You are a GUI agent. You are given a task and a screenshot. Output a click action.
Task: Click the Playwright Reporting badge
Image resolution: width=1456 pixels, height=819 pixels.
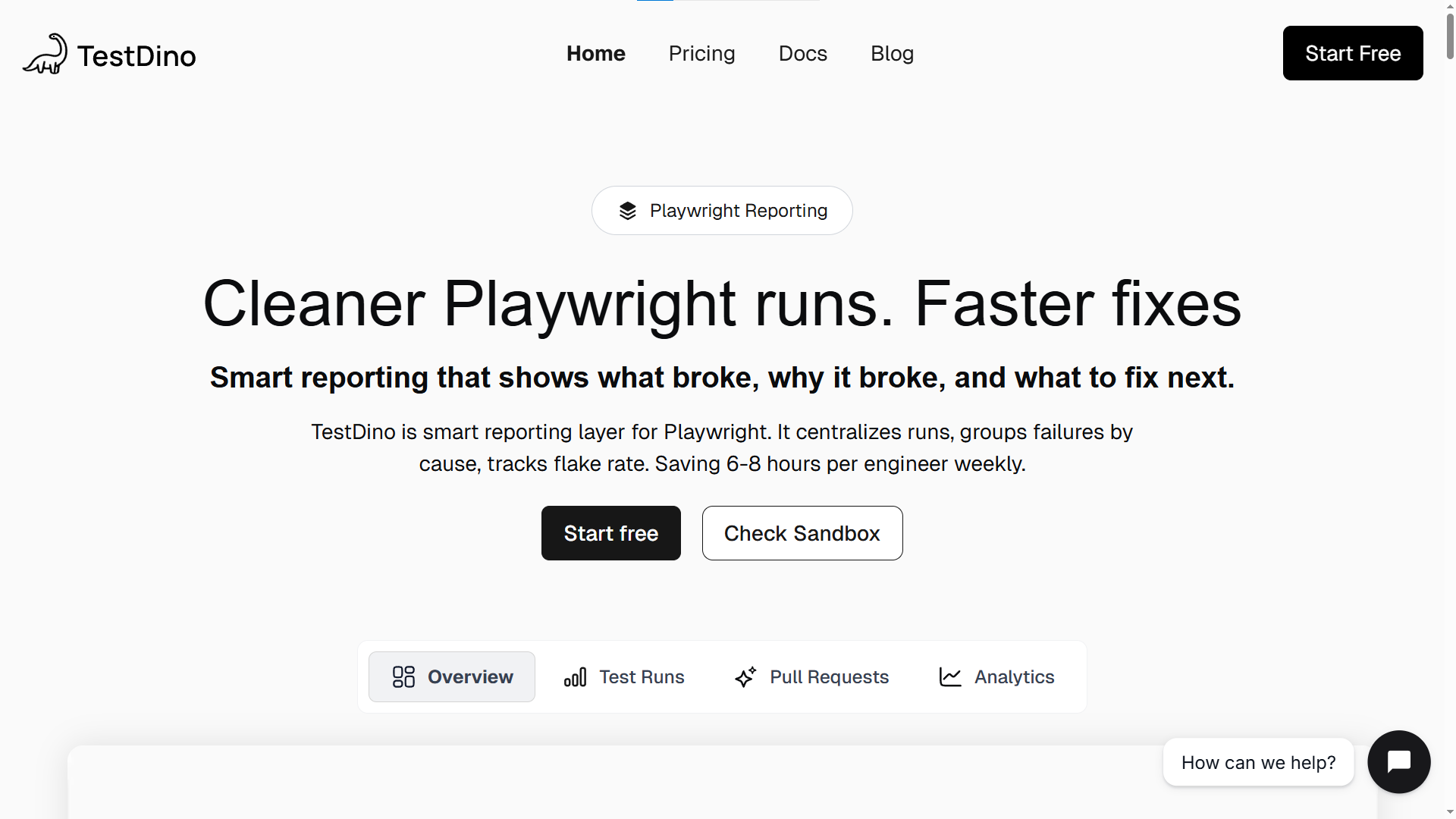point(738,211)
